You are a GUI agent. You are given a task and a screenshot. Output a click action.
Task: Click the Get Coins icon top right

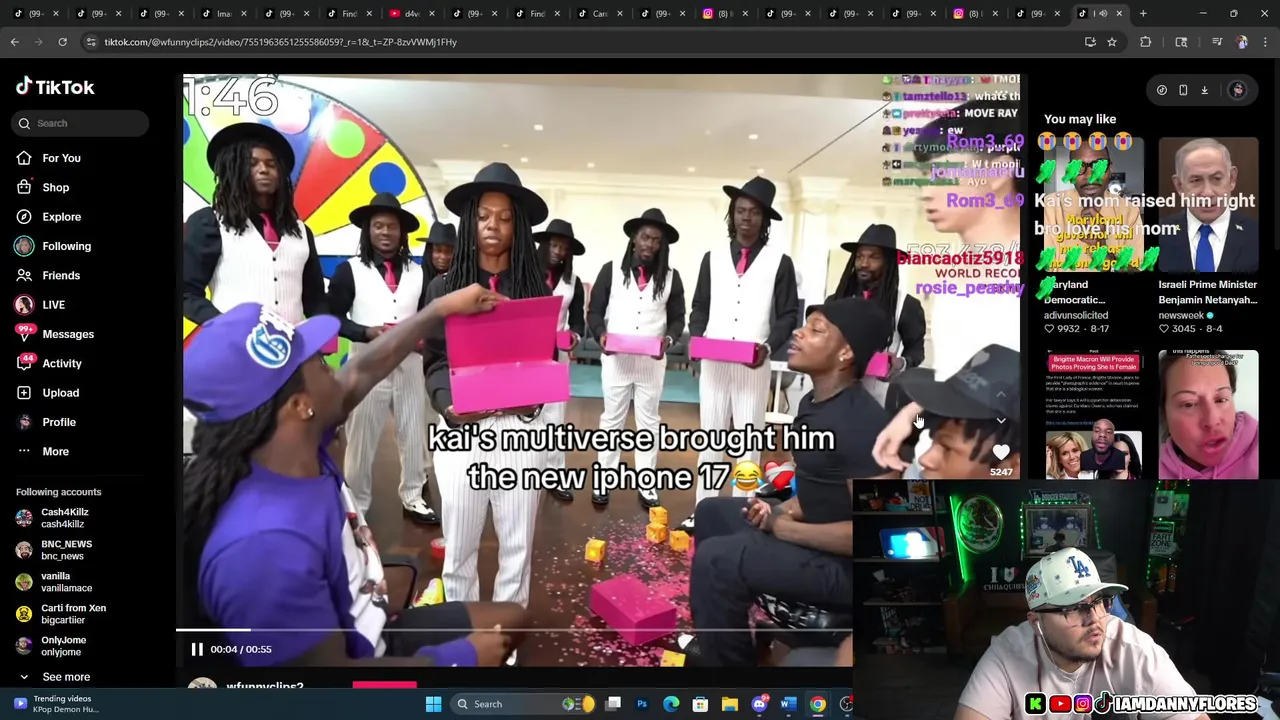[x=1162, y=90]
